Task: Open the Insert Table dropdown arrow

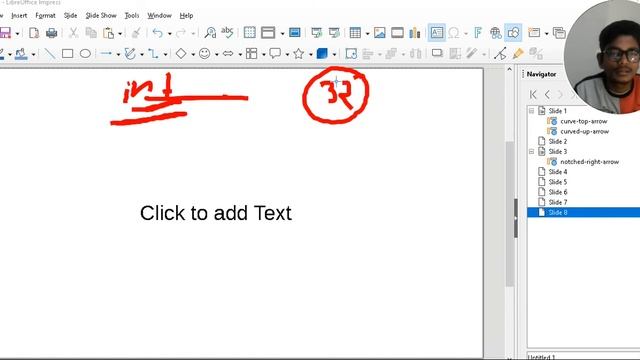Action: pos(367,33)
